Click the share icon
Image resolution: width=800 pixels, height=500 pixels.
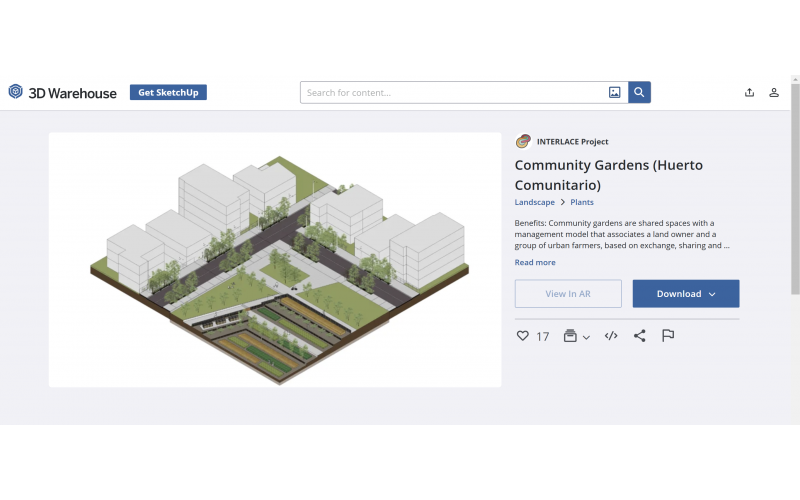pos(639,336)
